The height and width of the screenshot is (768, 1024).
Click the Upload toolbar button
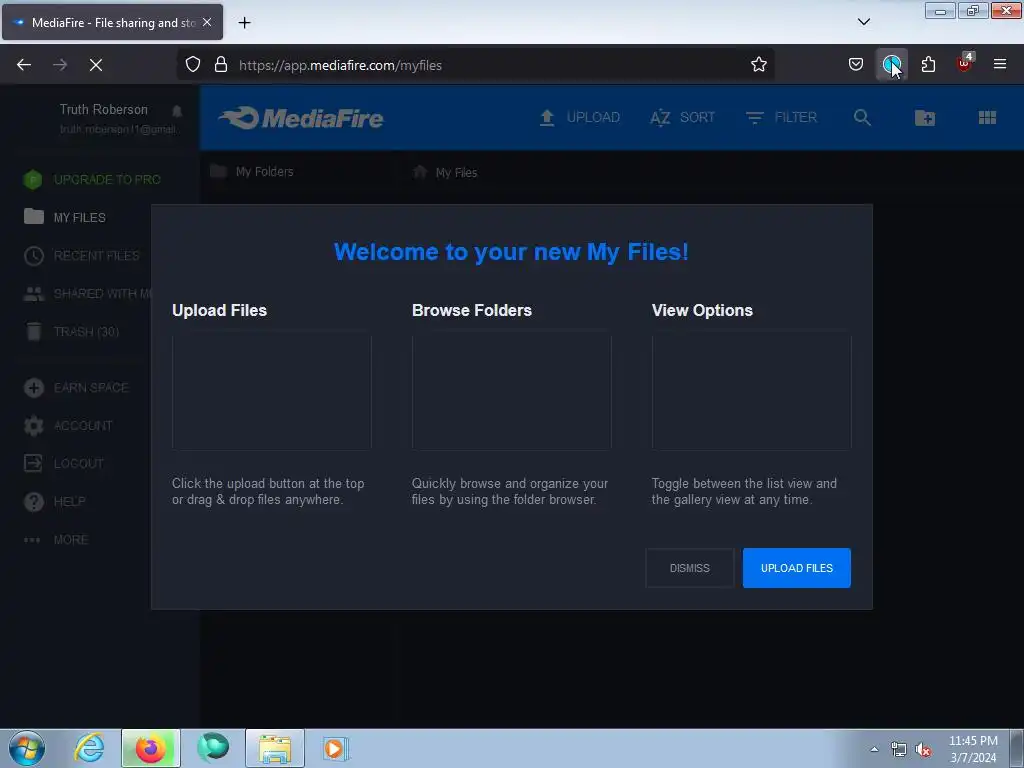[579, 118]
